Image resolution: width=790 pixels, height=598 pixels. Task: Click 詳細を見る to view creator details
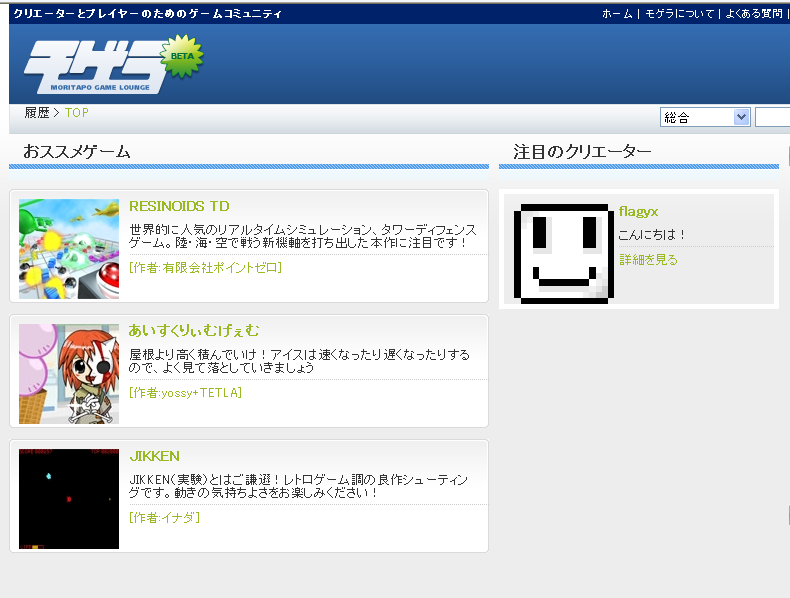pos(648,260)
